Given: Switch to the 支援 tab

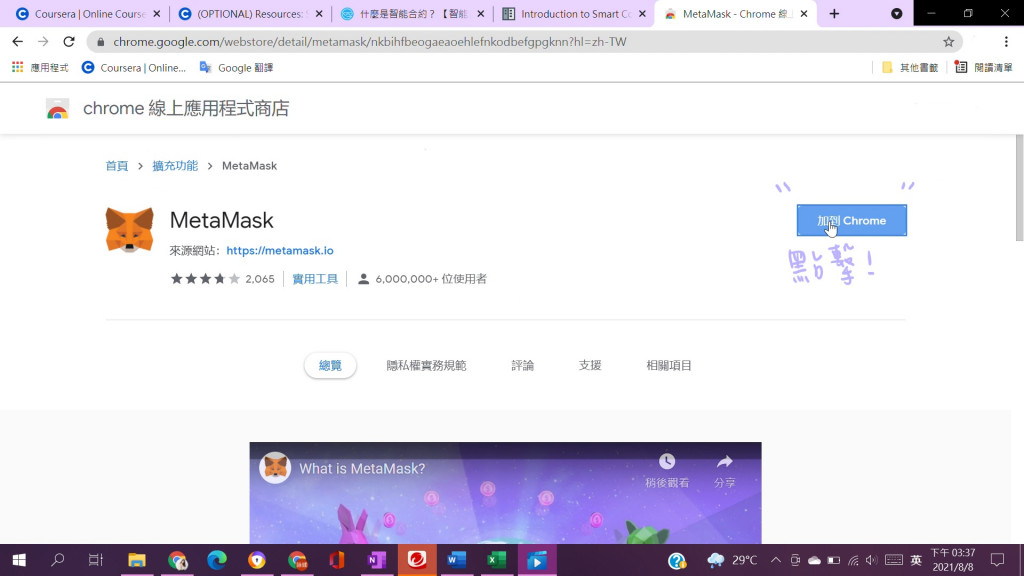Looking at the screenshot, I should click(x=590, y=365).
